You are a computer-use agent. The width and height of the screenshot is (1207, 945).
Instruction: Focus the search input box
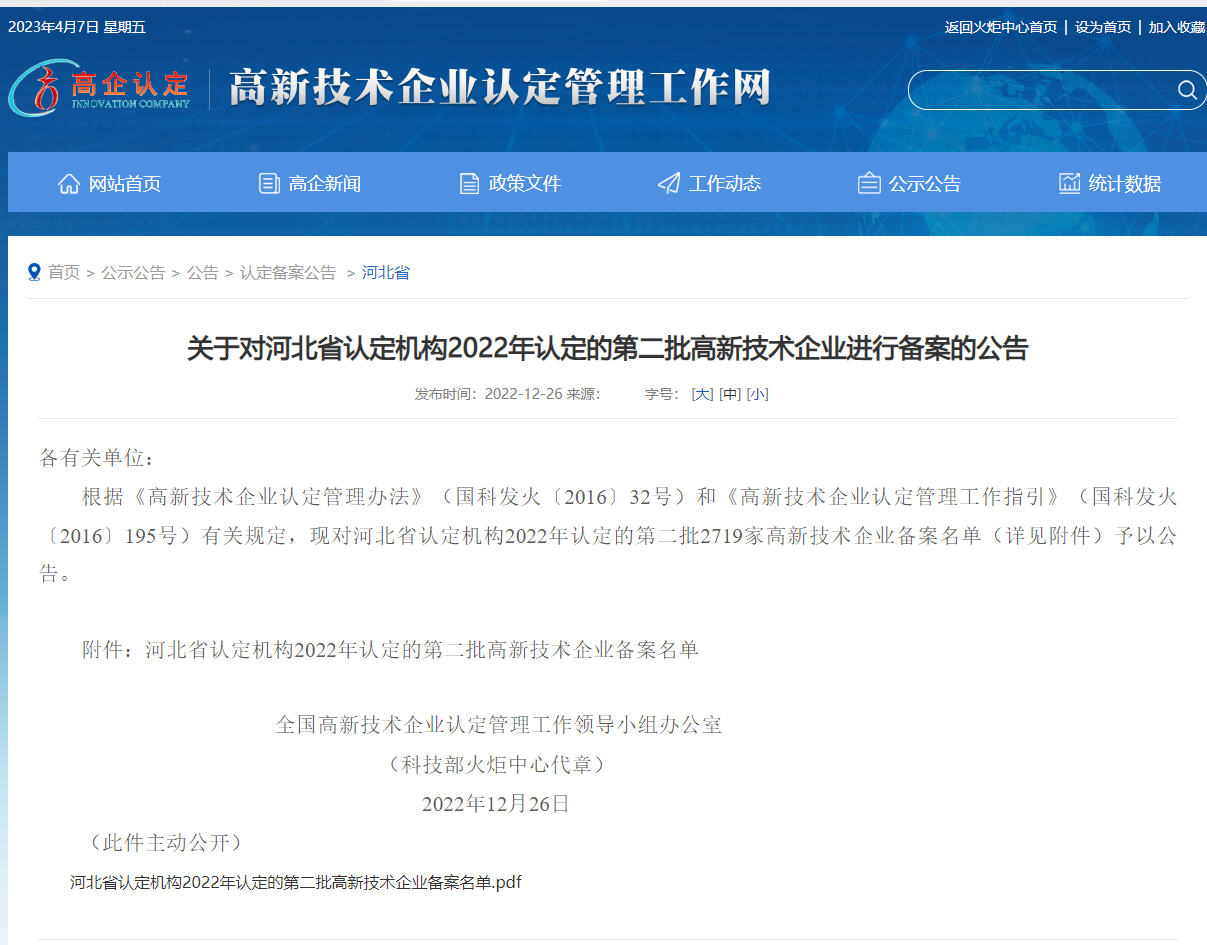pos(1040,91)
